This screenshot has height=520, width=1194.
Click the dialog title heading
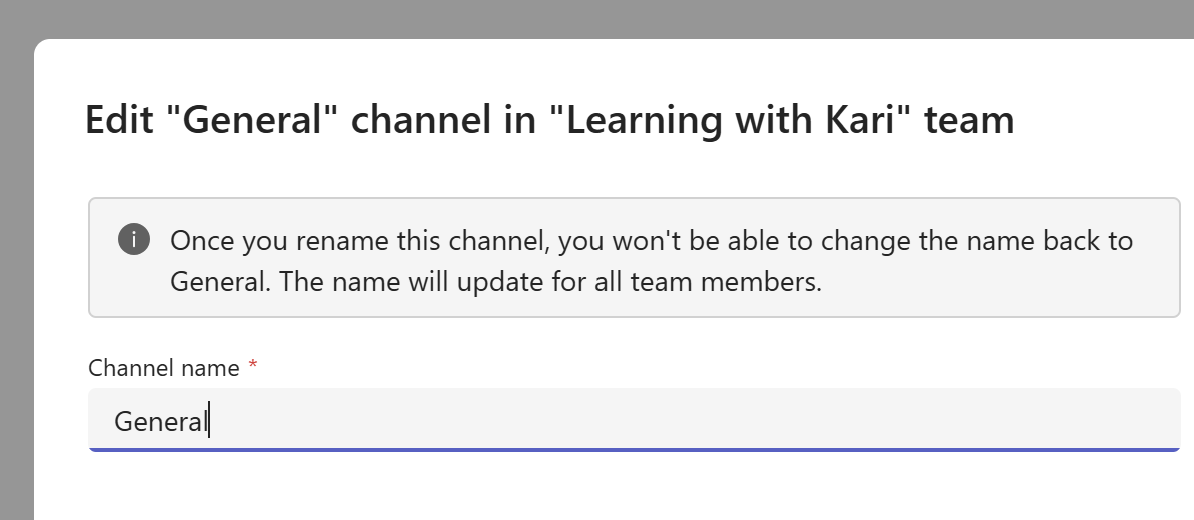(x=549, y=120)
